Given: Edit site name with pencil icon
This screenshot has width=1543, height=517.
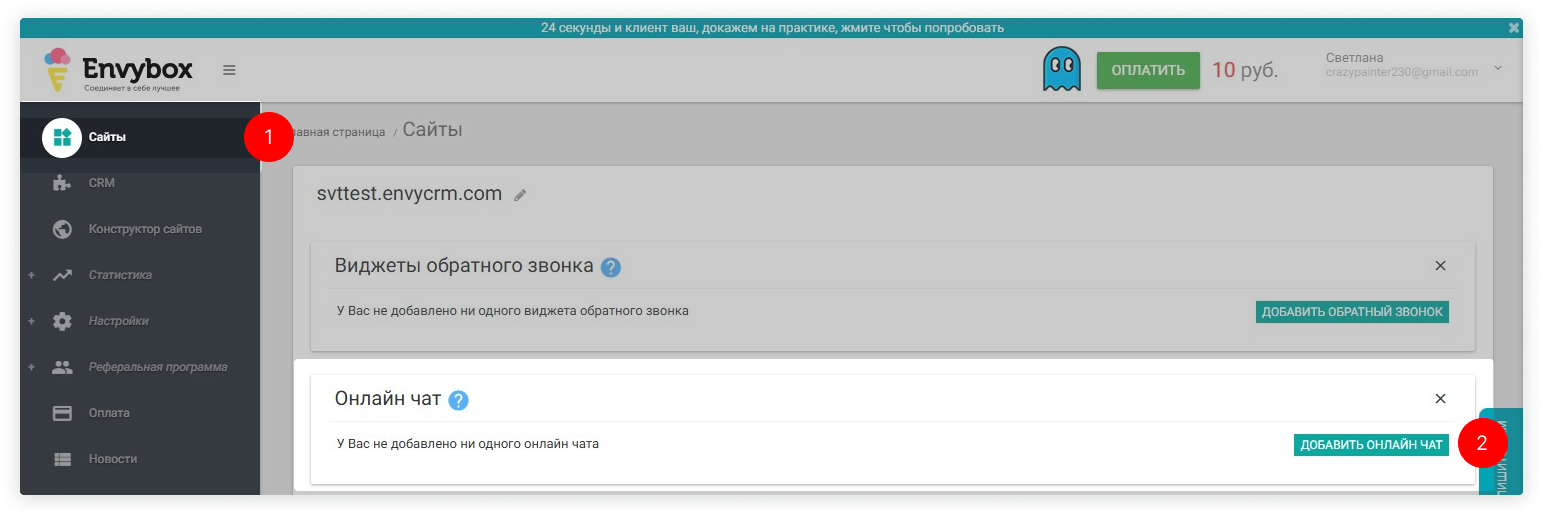Looking at the screenshot, I should tap(520, 196).
